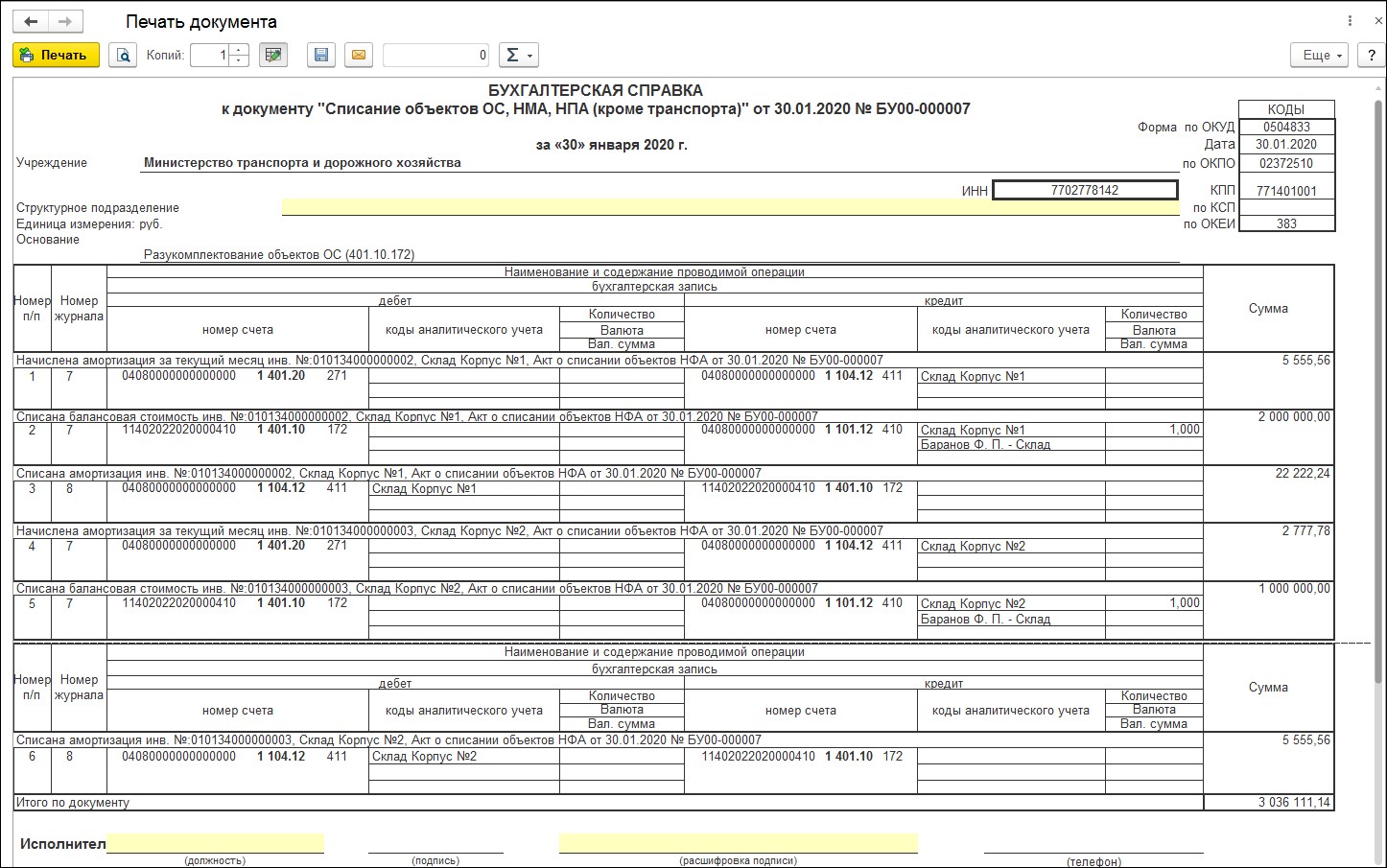Focus the Копий number field

(x=211, y=56)
